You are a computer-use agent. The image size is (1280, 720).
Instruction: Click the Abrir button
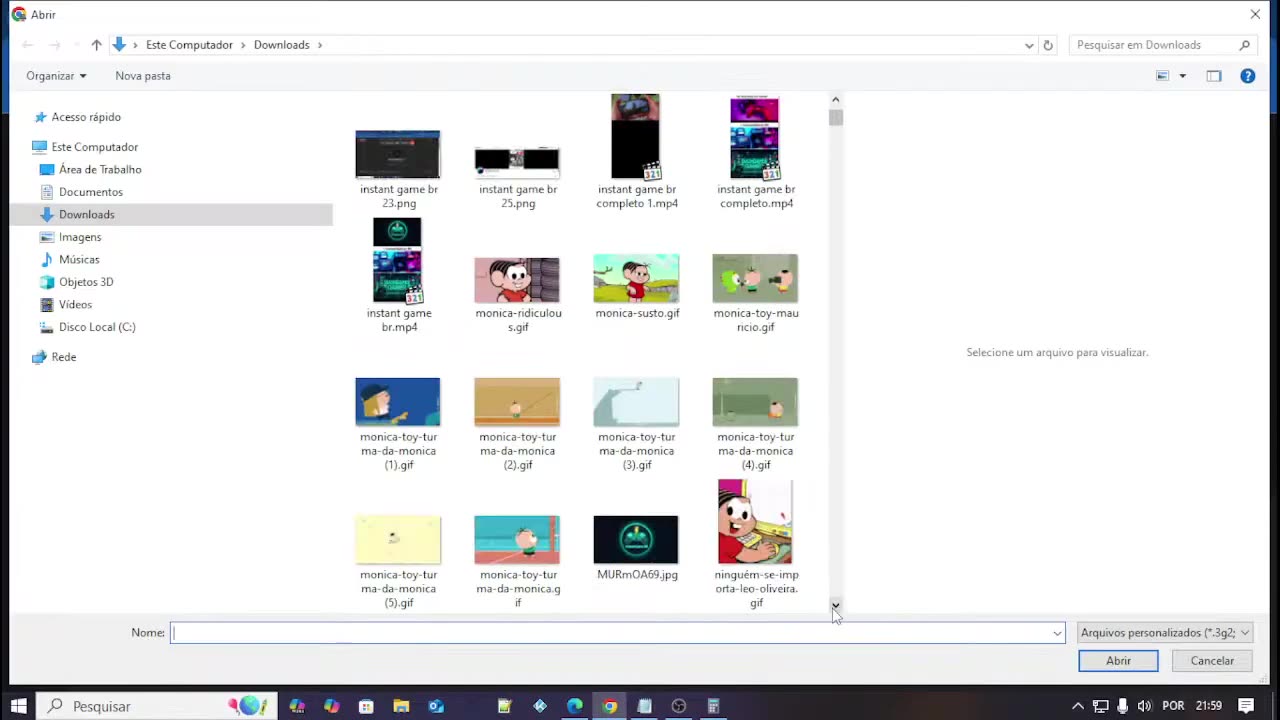pyautogui.click(x=1118, y=661)
